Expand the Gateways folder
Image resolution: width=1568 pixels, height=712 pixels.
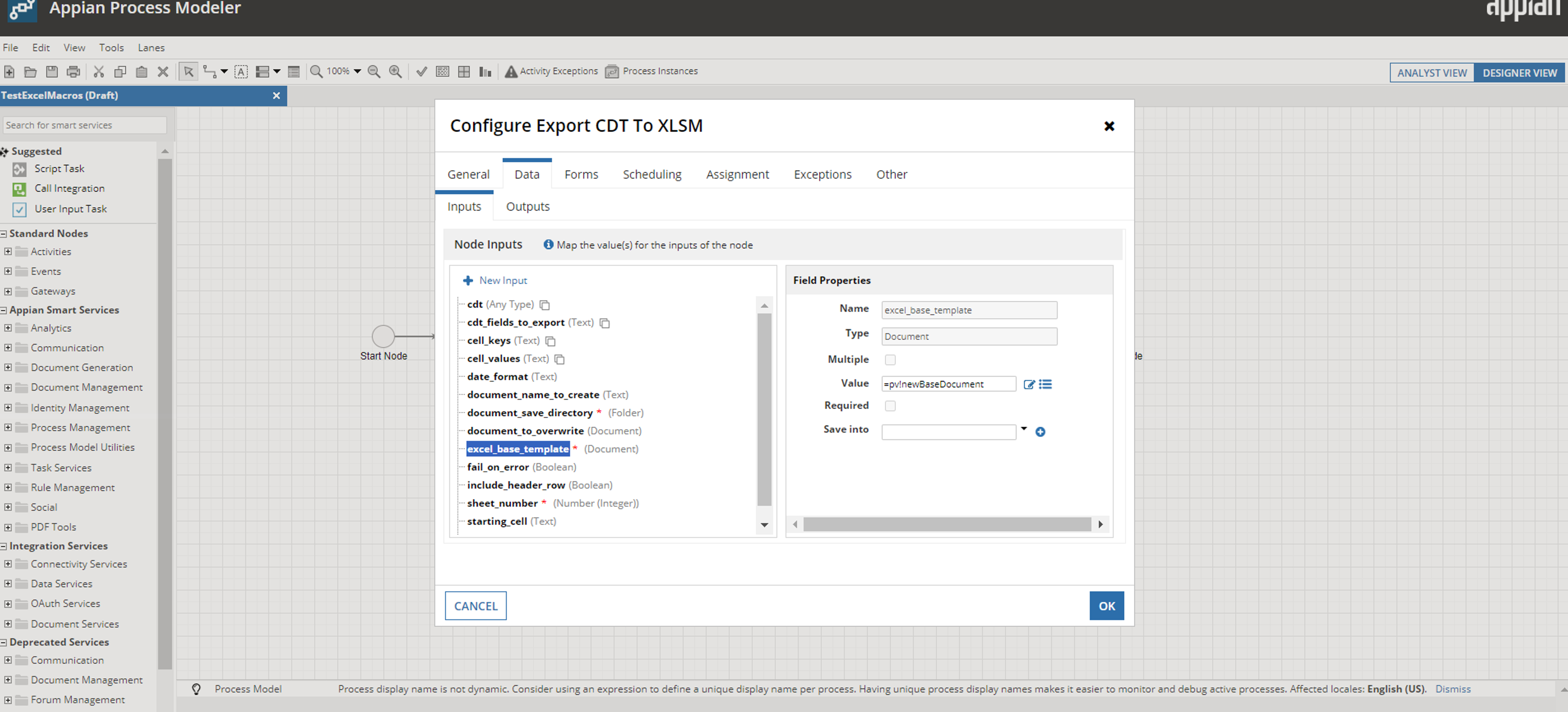(8, 291)
